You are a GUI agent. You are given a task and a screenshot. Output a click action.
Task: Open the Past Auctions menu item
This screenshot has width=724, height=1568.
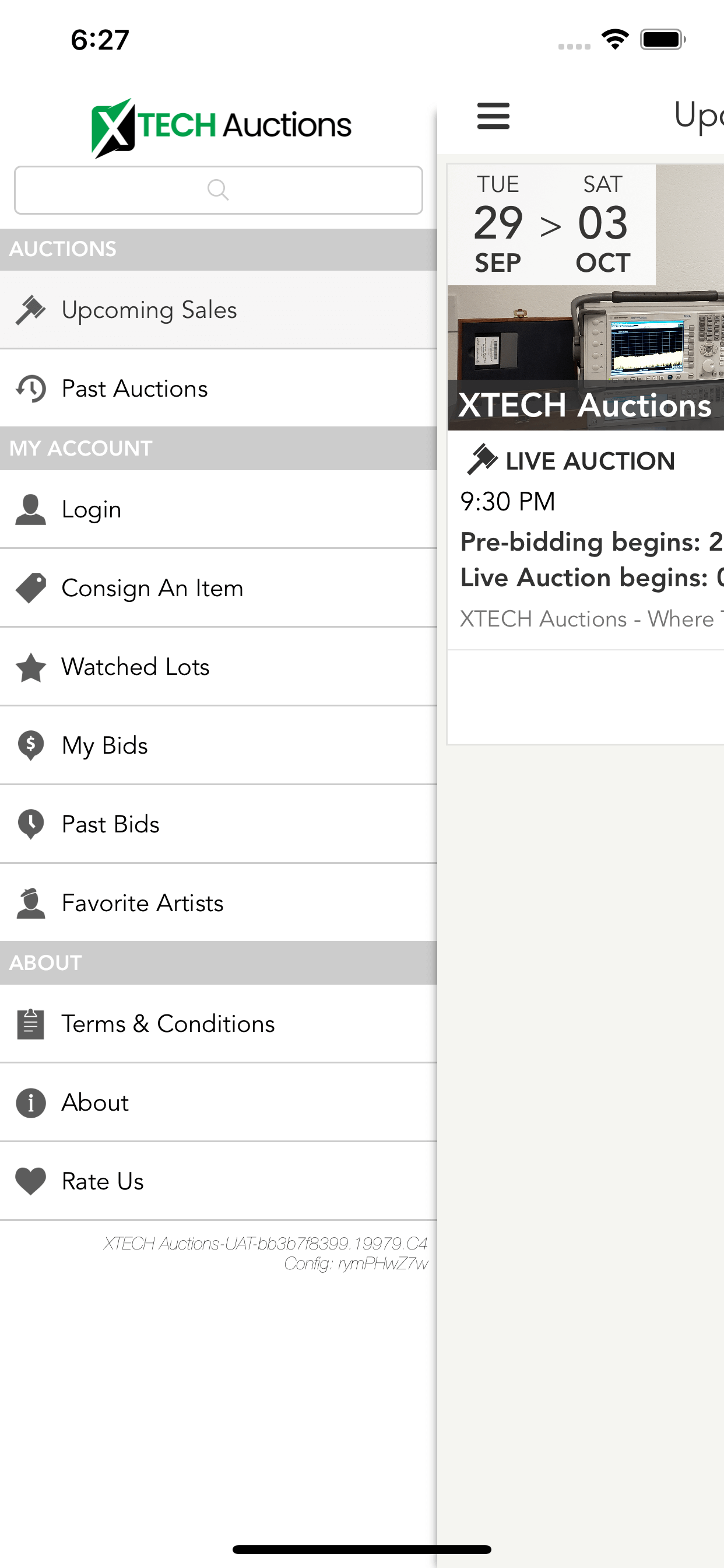[x=219, y=388]
